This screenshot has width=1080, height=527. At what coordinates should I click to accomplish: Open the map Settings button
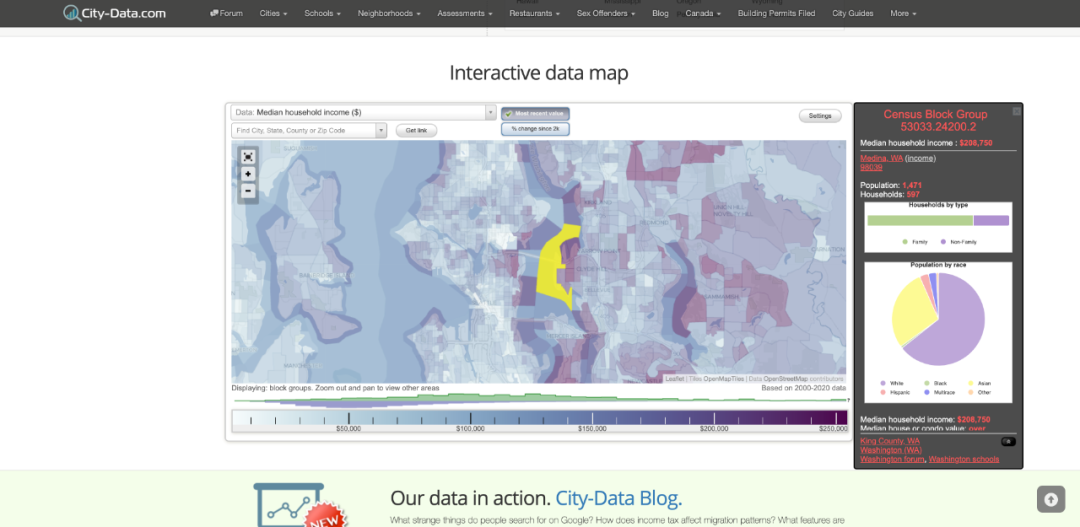coord(820,116)
